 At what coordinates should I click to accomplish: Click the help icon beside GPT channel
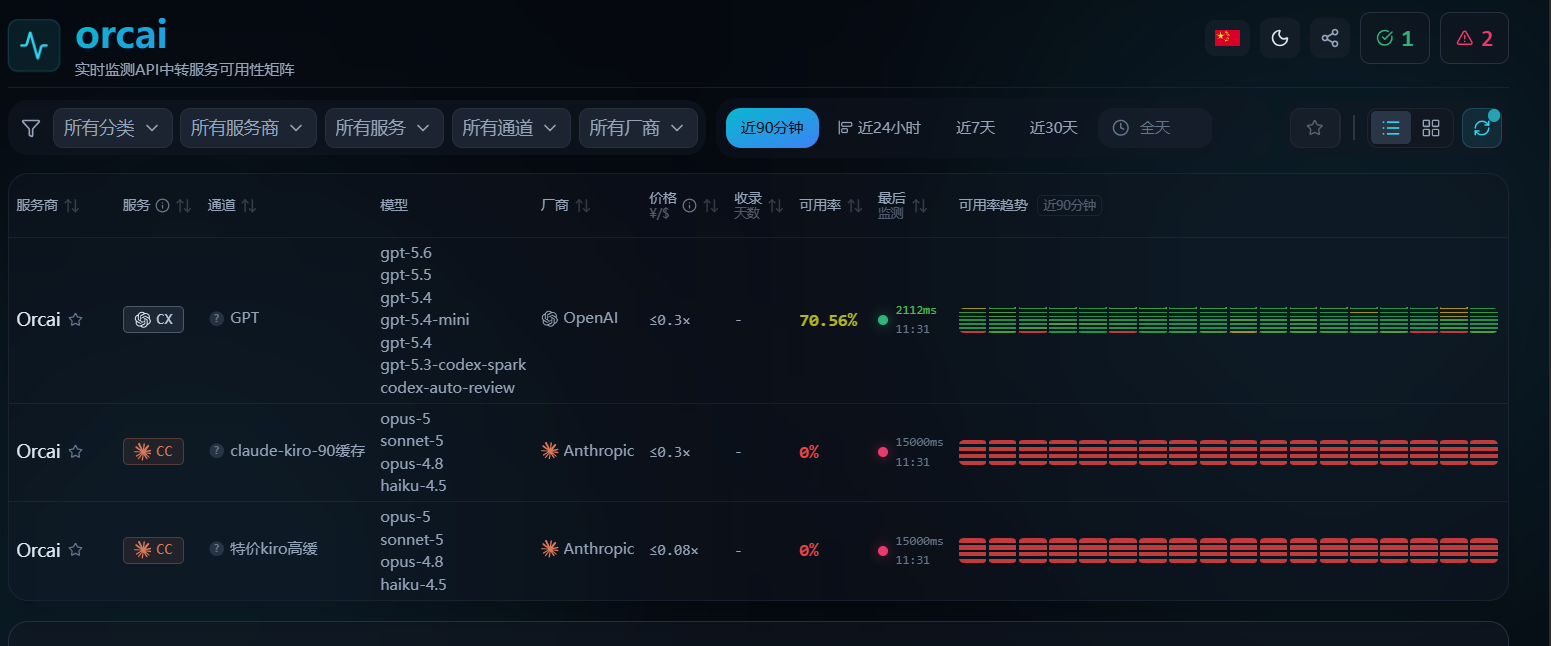(x=216, y=318)
